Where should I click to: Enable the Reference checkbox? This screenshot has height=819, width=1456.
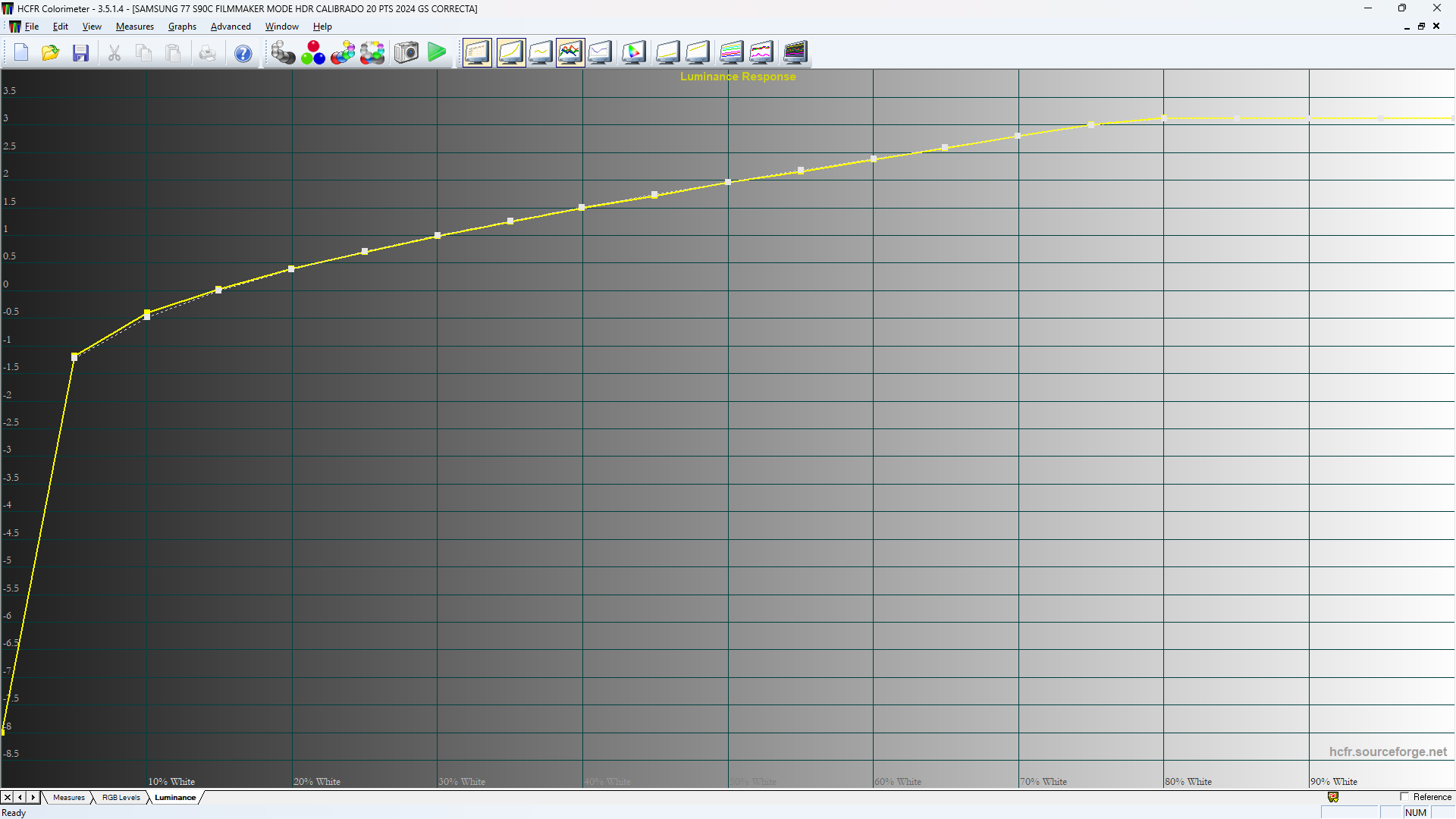1404,797
